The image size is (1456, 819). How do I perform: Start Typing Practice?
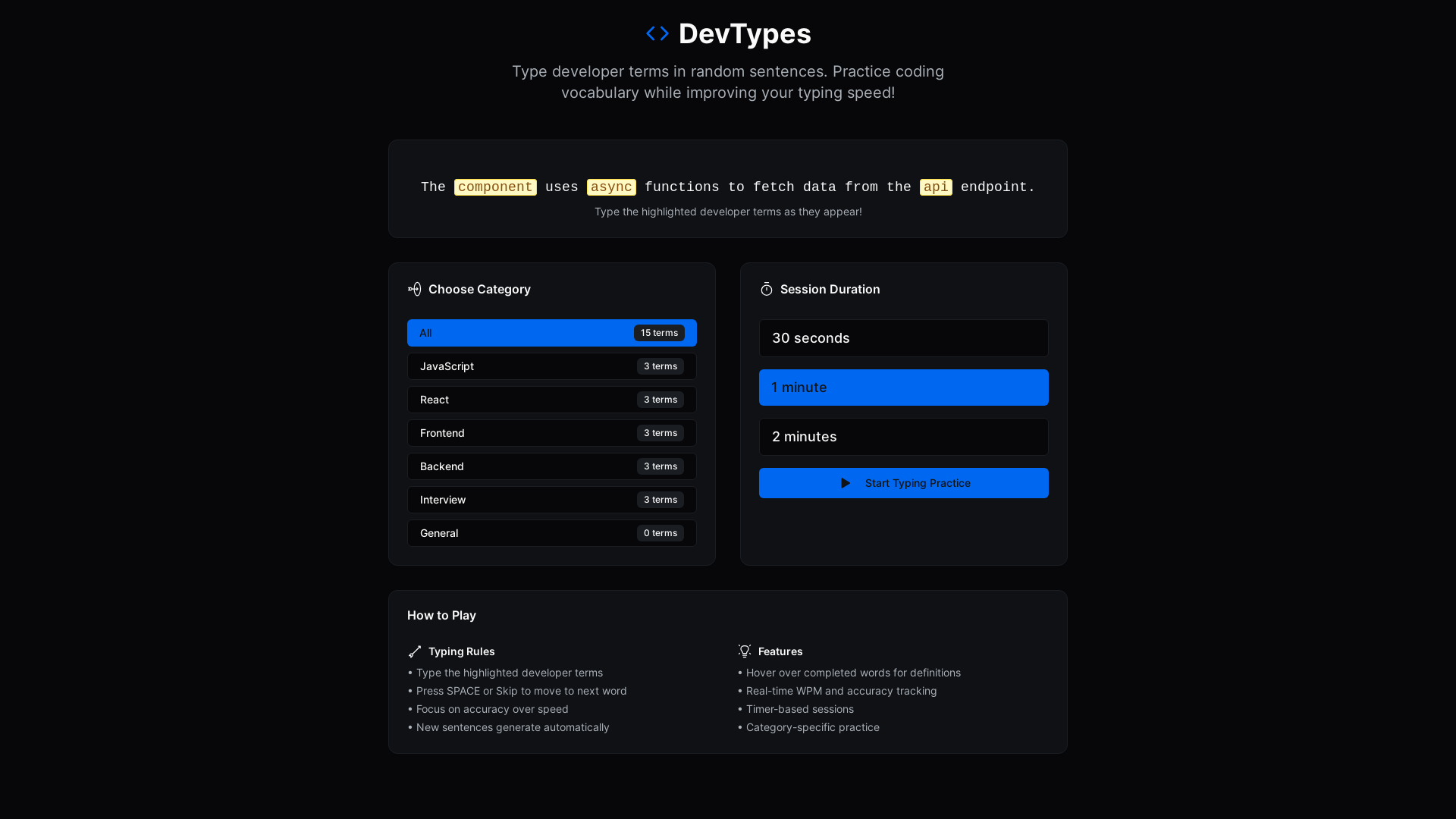pyautogui.click(x=904, y=483)
